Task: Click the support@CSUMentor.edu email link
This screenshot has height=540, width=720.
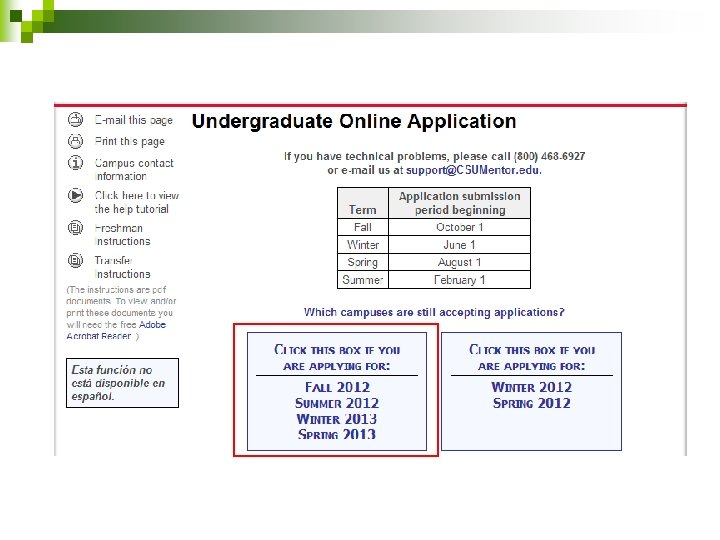Action: [473, 170]
